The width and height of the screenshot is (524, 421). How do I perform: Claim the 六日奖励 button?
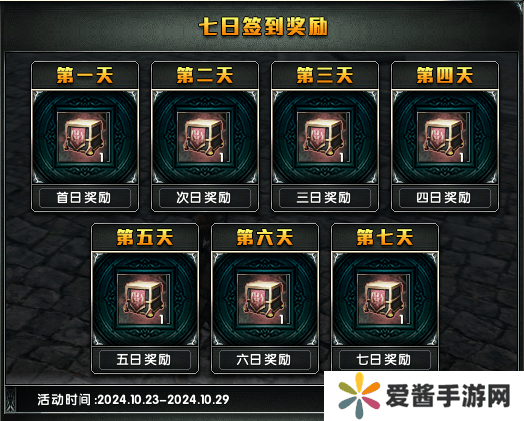[x=265, y=360]
